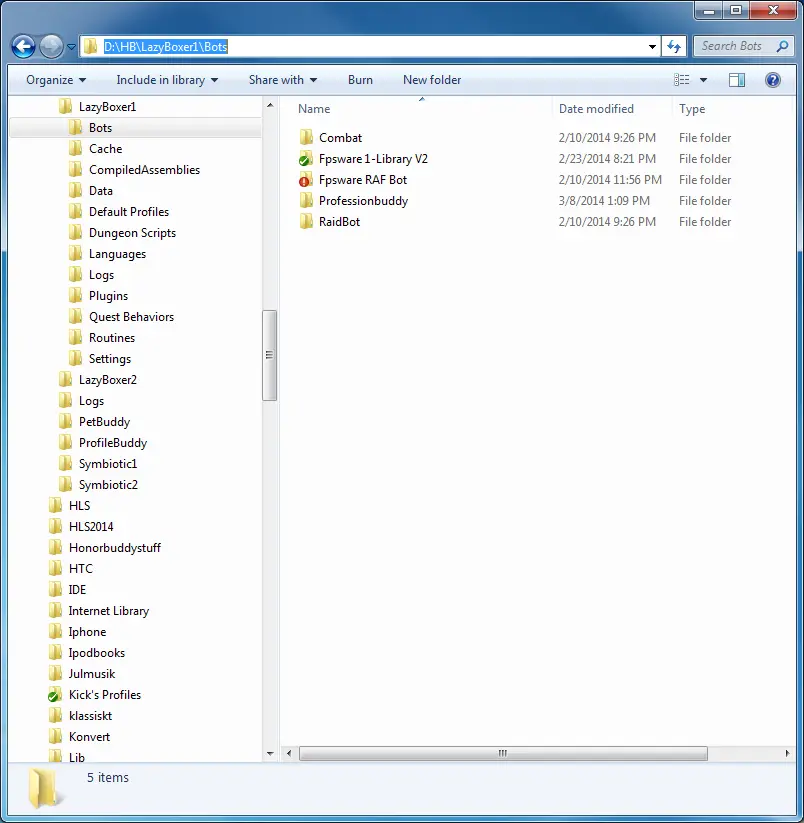Click the Forward navigation arrow button

51,46
